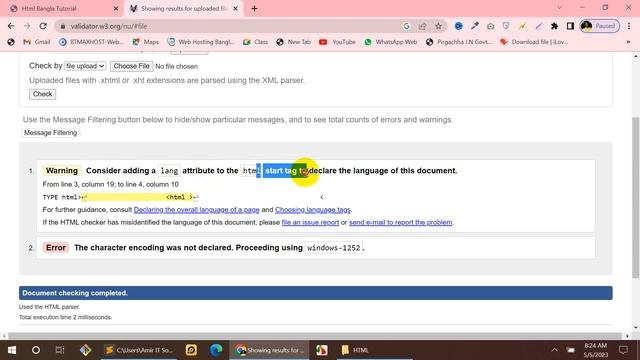Bookmark this page with star icon
The width and height of the screenshot is (640, 360).
438,26
